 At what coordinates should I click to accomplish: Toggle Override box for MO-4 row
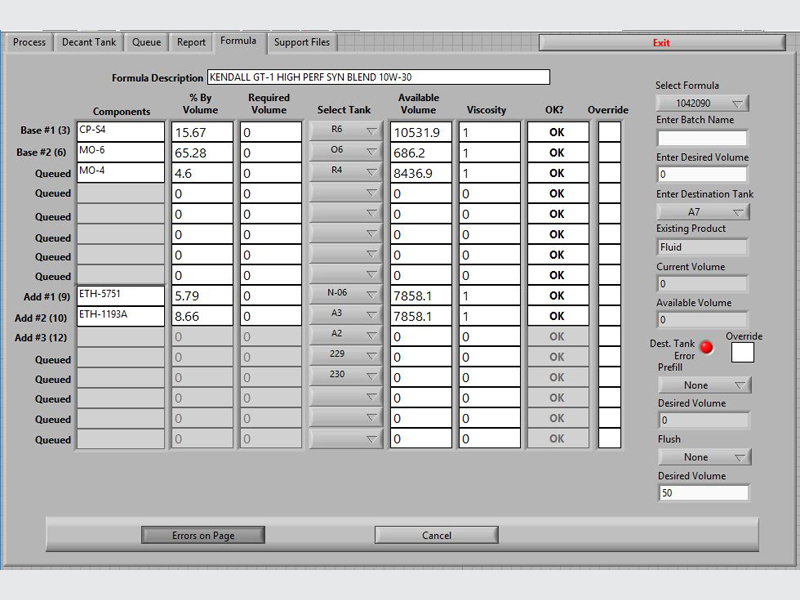[x=609, y=172]
